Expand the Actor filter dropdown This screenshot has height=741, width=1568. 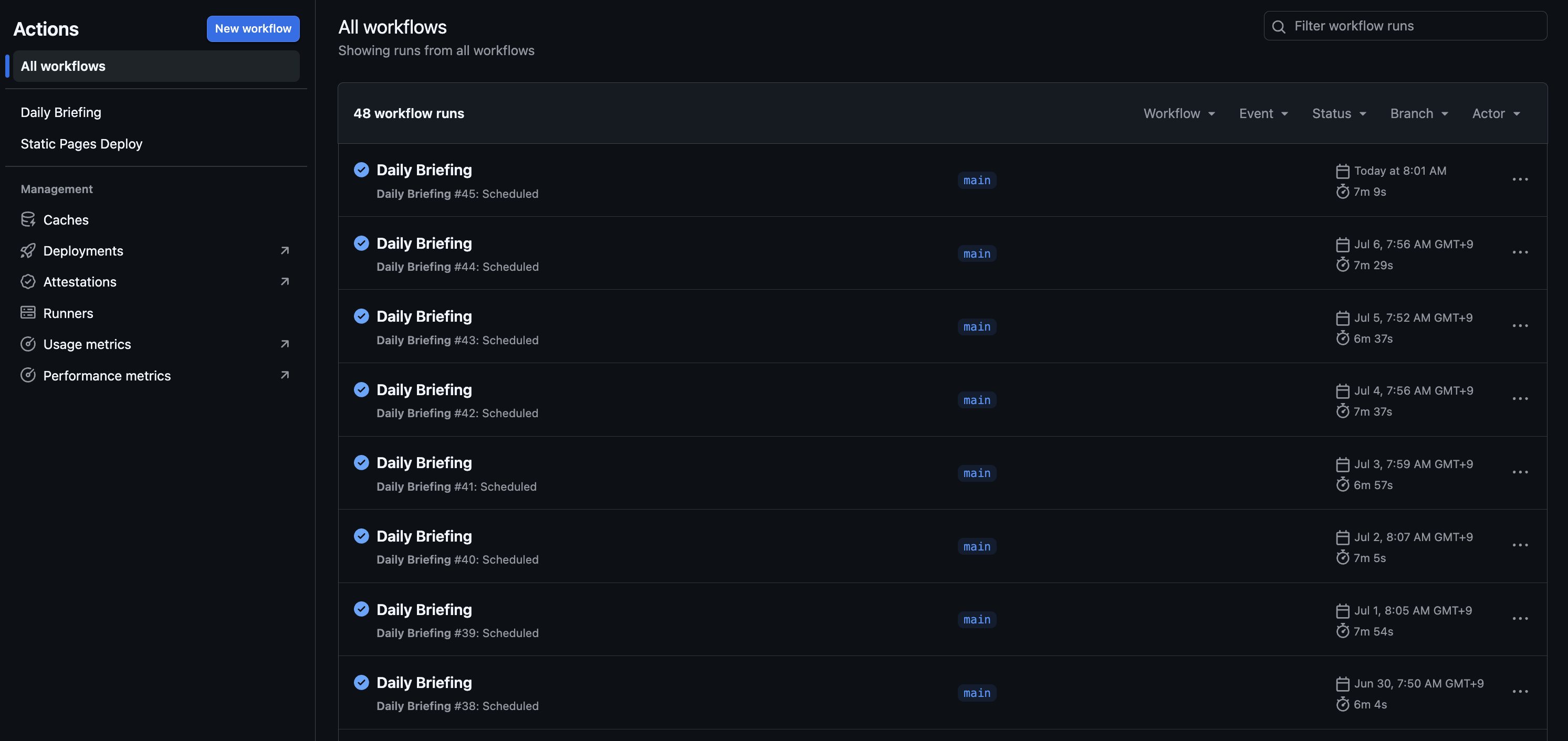[1496, 113]
